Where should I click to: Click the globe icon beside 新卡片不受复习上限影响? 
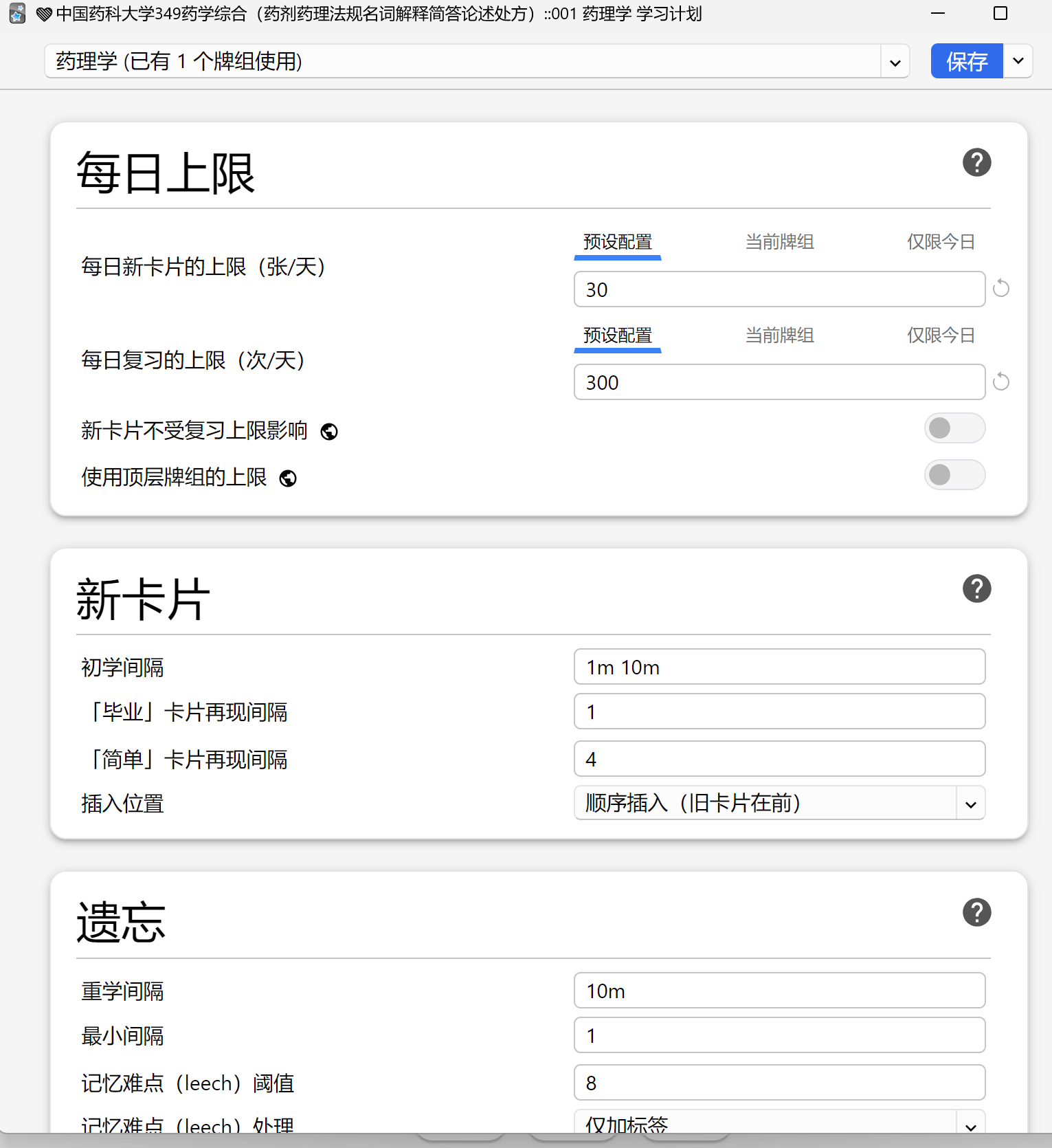coord(329,432)
